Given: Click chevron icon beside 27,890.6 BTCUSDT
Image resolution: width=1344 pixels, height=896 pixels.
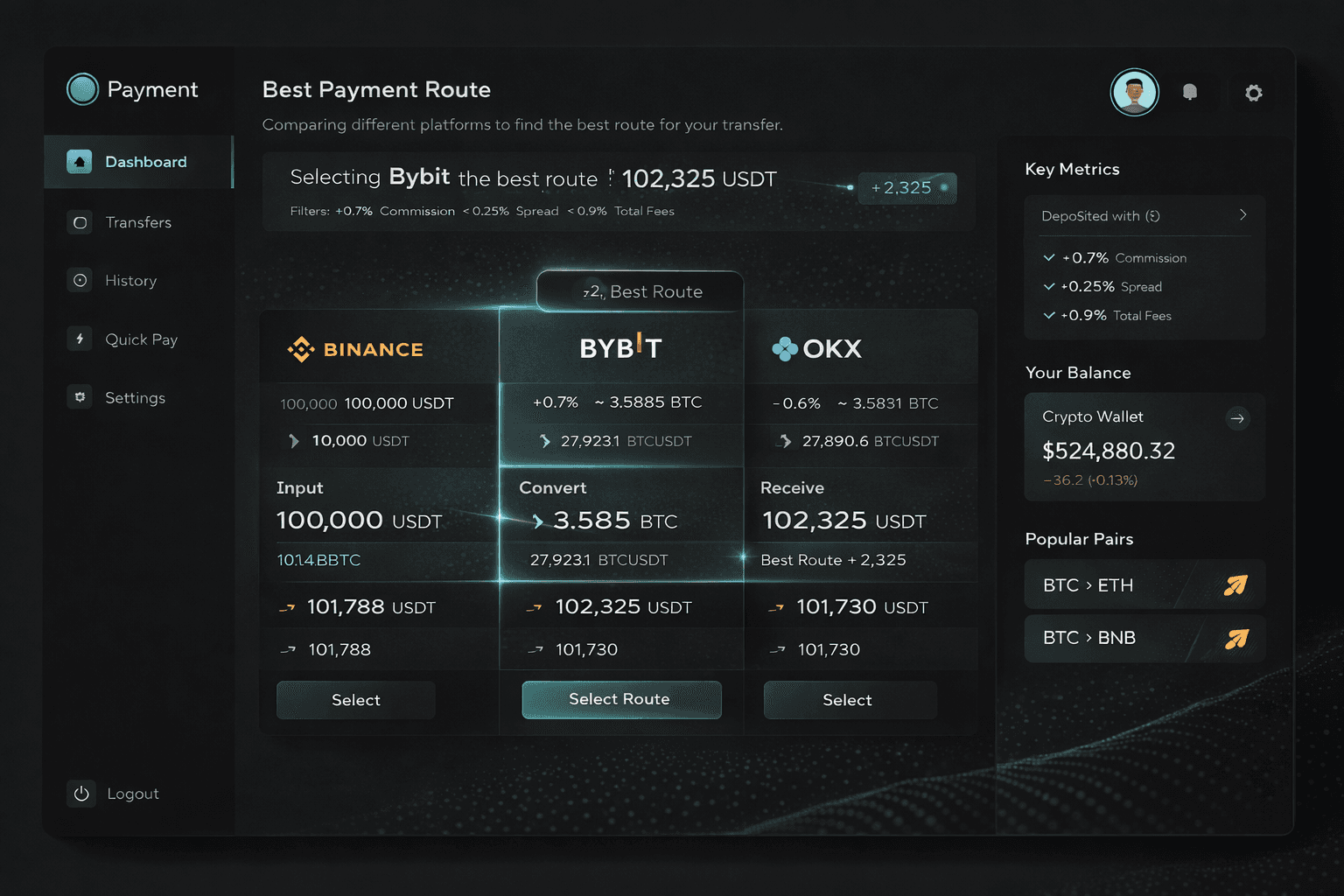Looking at the screenshot, I should (785, 441).
